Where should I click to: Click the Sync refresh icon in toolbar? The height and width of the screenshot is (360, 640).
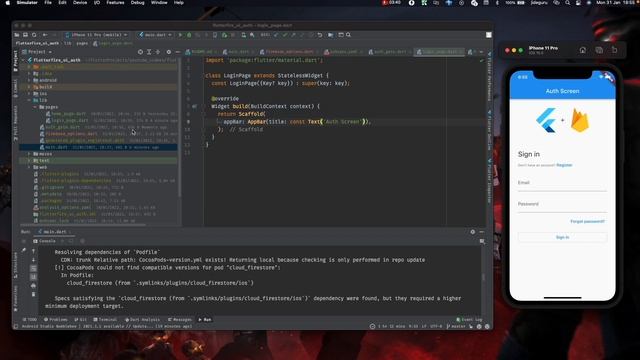click(34, 35)
